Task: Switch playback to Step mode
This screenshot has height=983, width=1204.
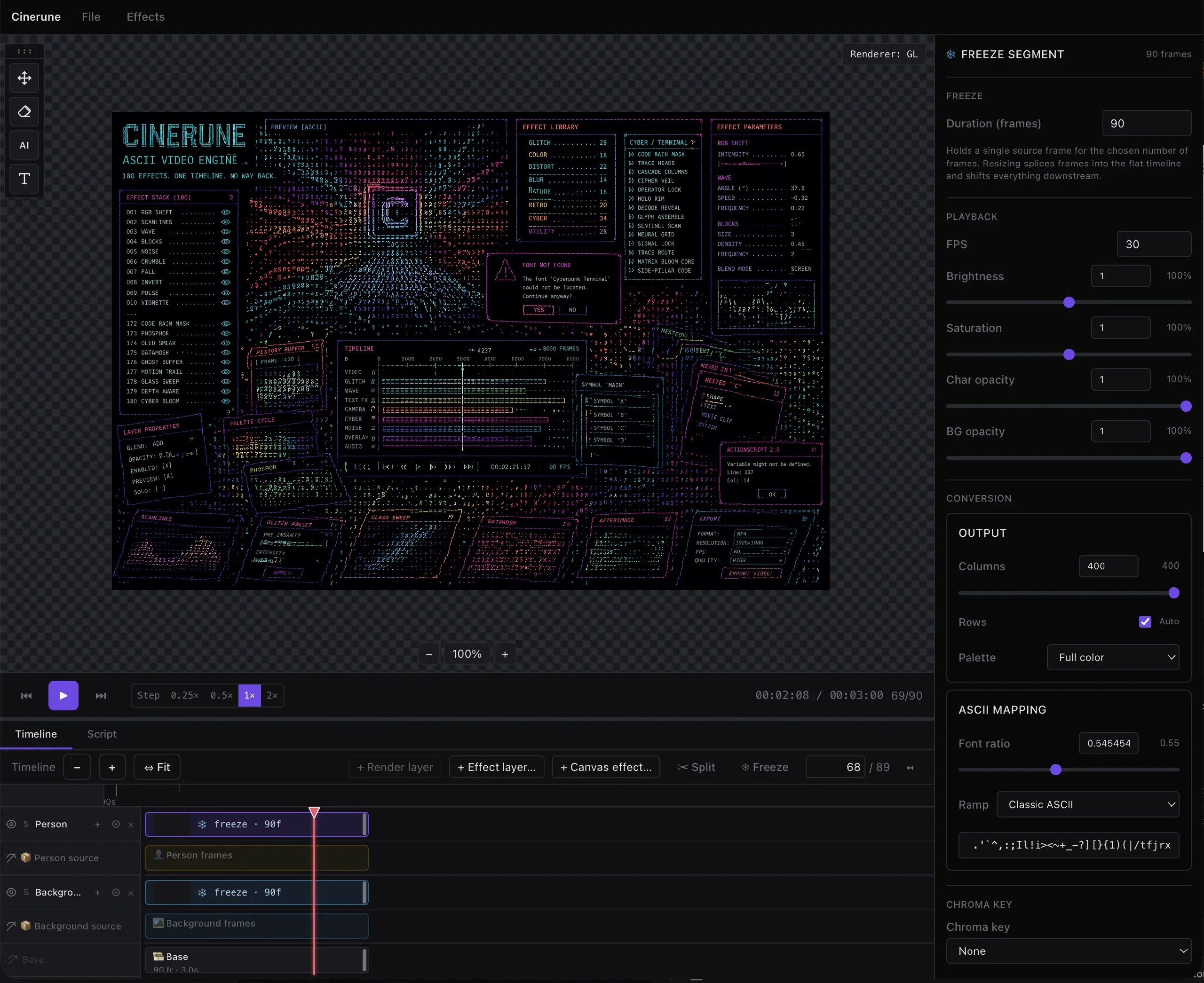Action: 149,695
